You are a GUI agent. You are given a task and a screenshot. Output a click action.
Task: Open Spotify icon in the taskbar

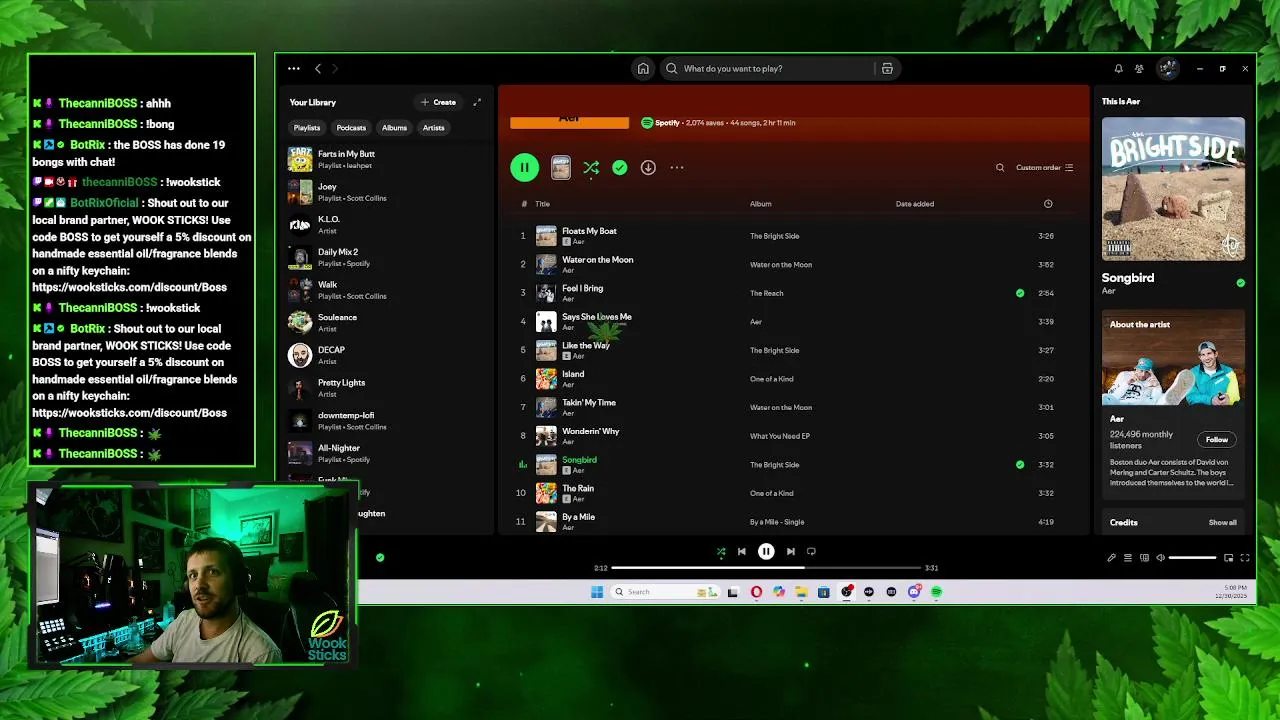click(936, 592)
